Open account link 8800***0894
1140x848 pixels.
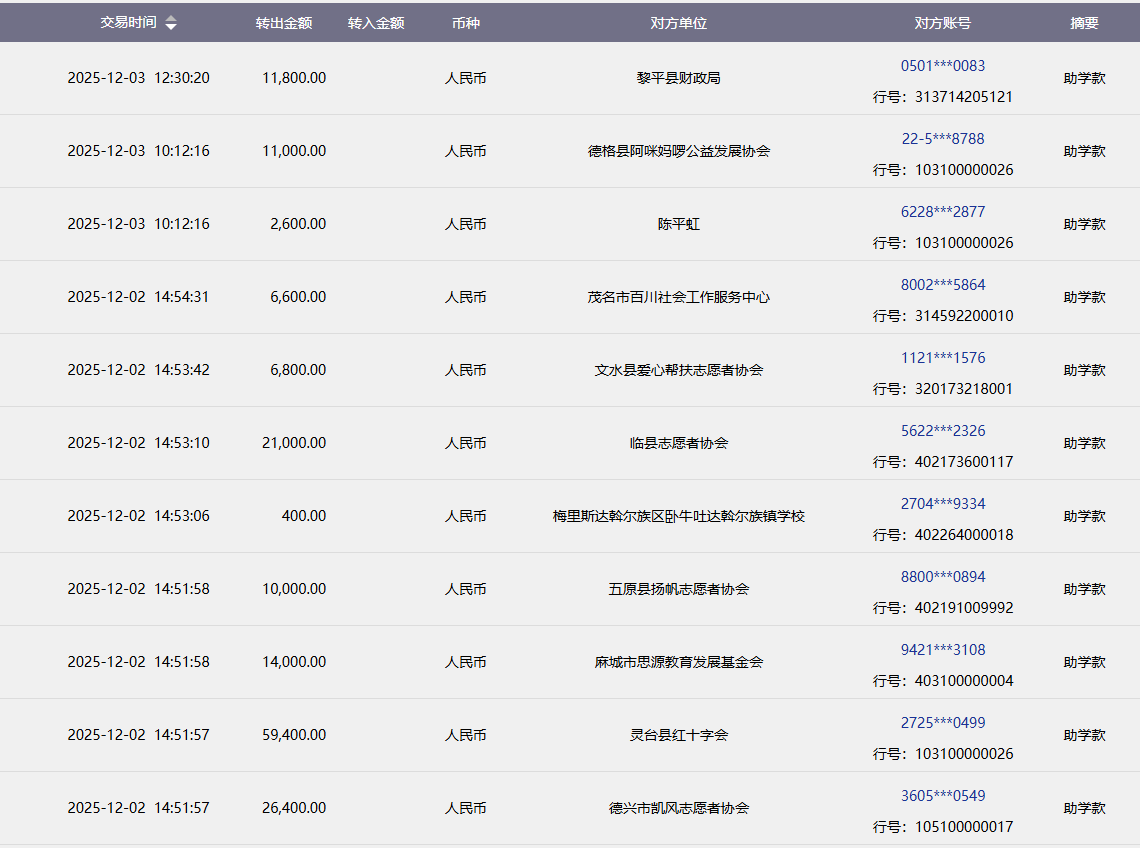click(x=942, y=577)
